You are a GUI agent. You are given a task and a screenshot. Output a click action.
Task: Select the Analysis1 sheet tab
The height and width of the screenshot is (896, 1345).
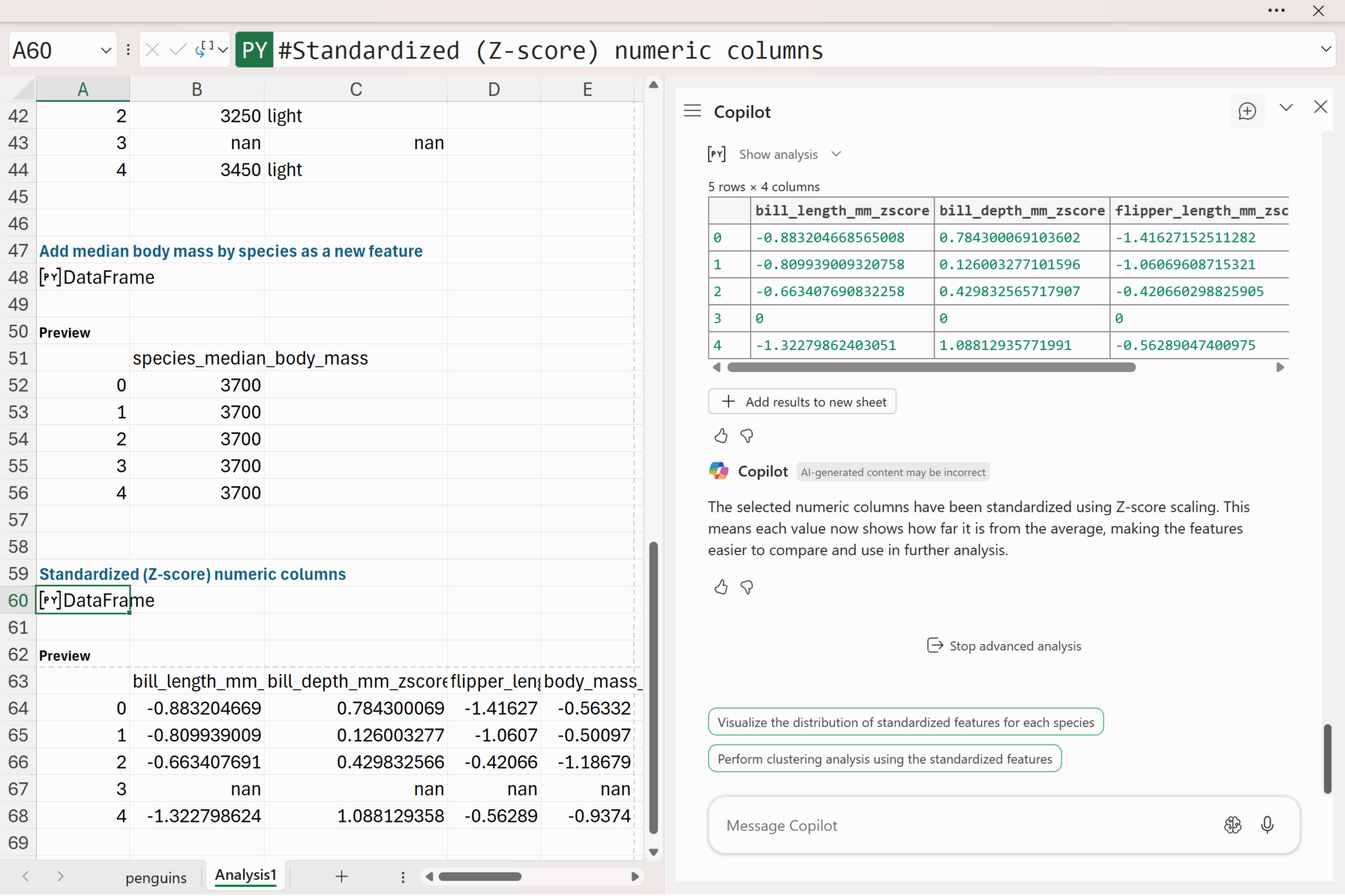click(x=246, y=875)
